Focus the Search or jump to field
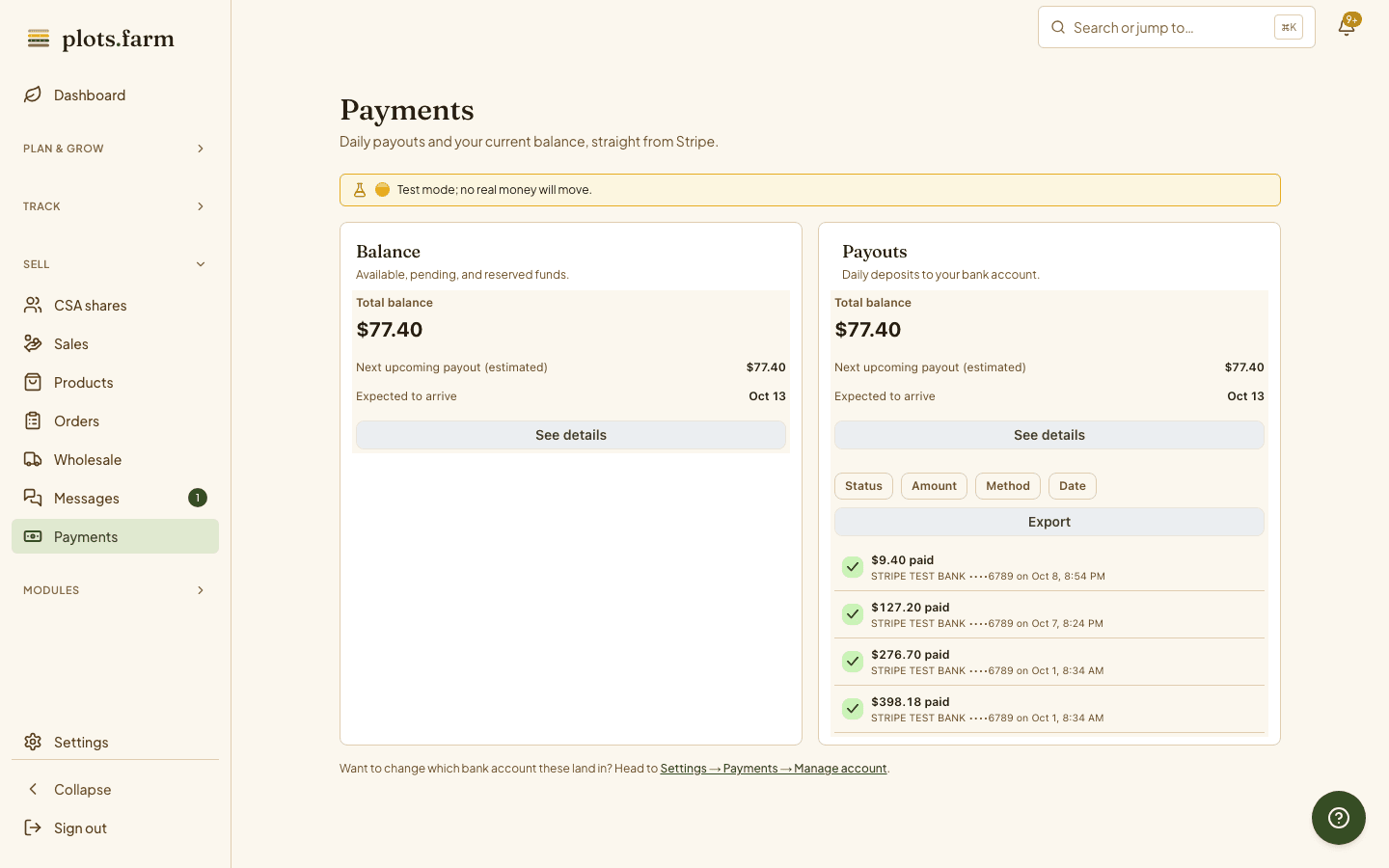This screenshot has width=1389, height=868. tap(1177, 27)
